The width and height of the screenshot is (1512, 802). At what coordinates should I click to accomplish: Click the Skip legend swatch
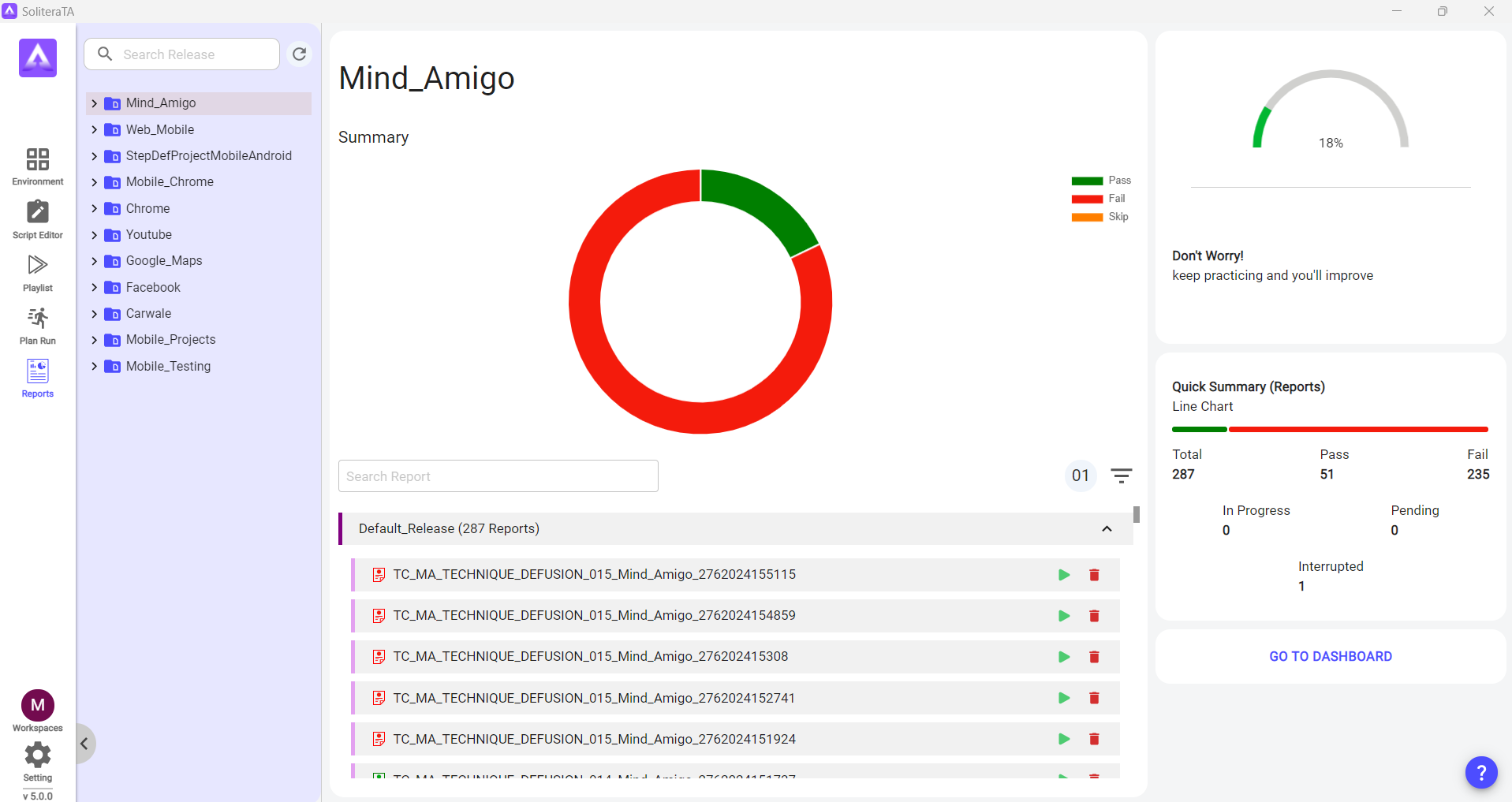point(1087,217)
